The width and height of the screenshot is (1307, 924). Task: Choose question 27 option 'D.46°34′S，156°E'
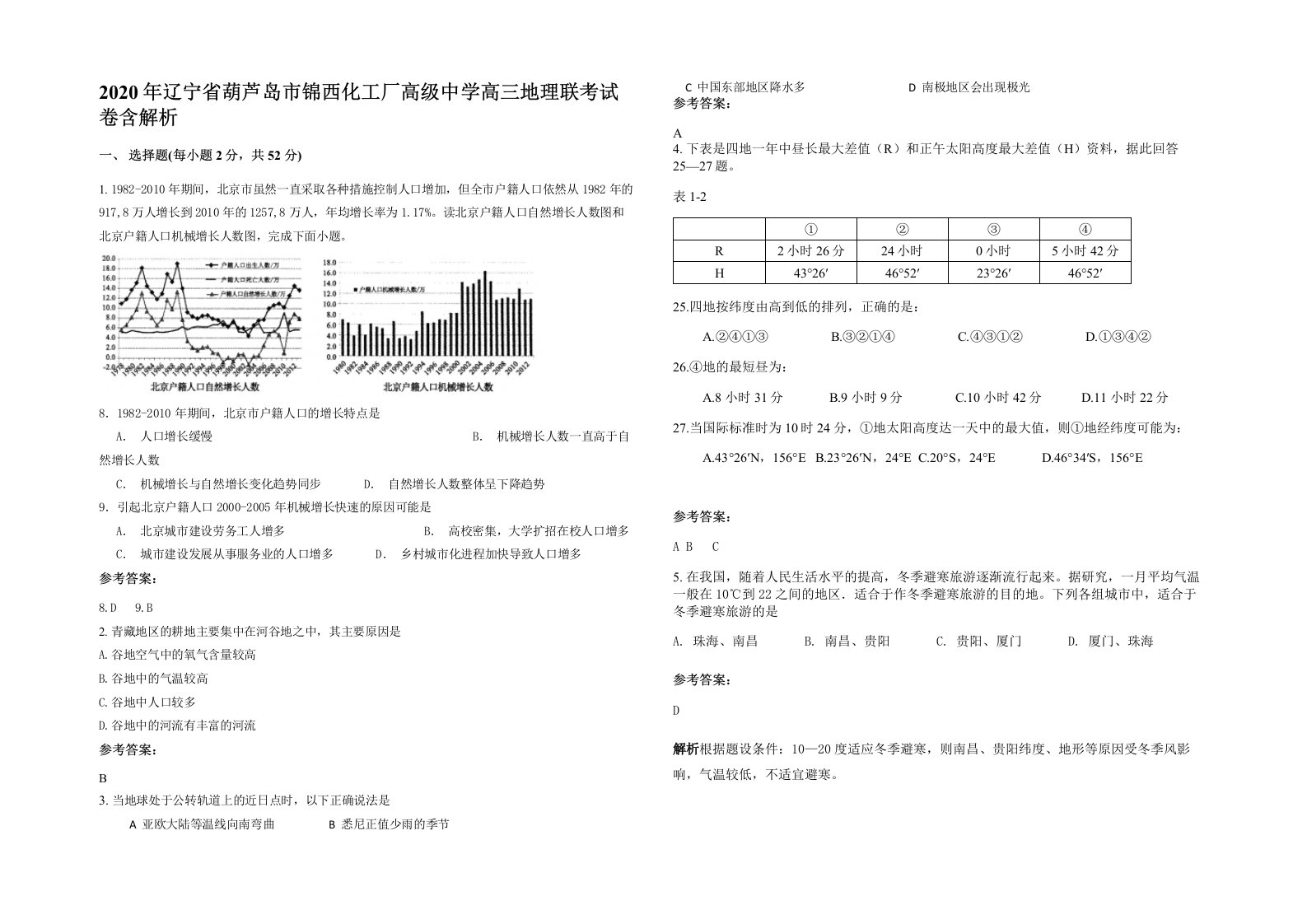pyautogui.click(x=1091, y=458)
